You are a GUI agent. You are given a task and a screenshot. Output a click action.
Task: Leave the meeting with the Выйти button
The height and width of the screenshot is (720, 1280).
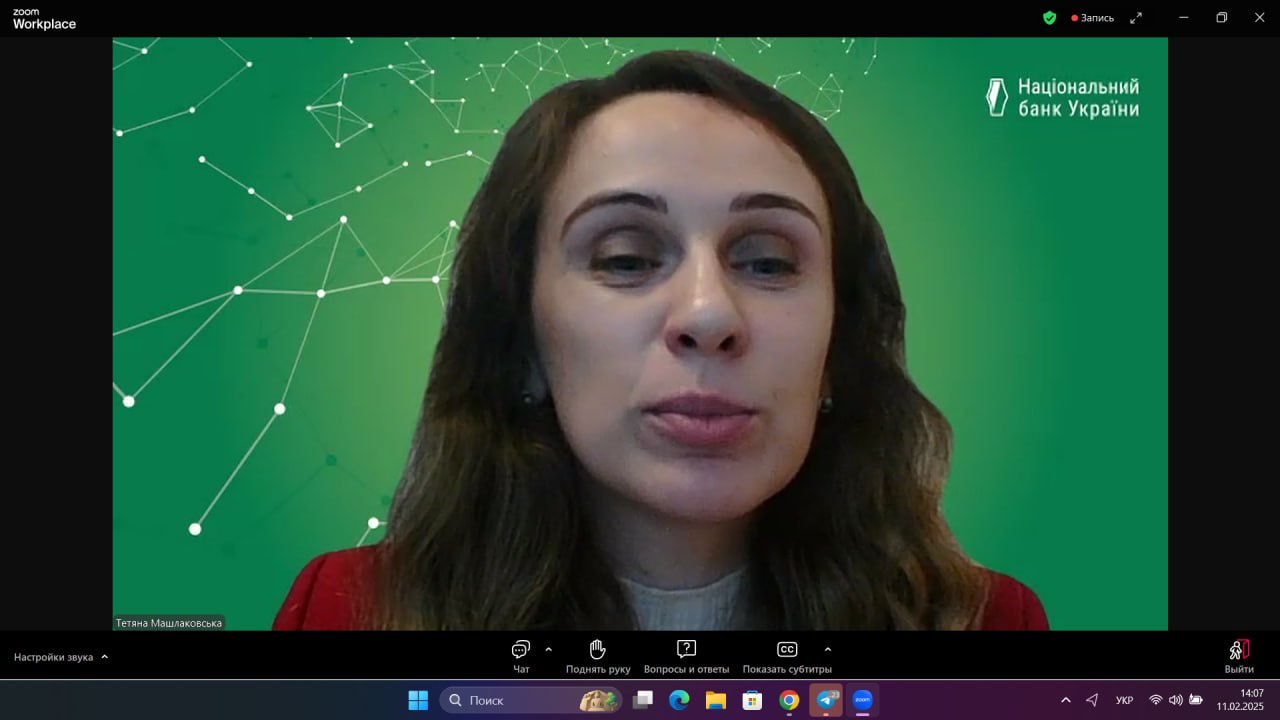1239,657
